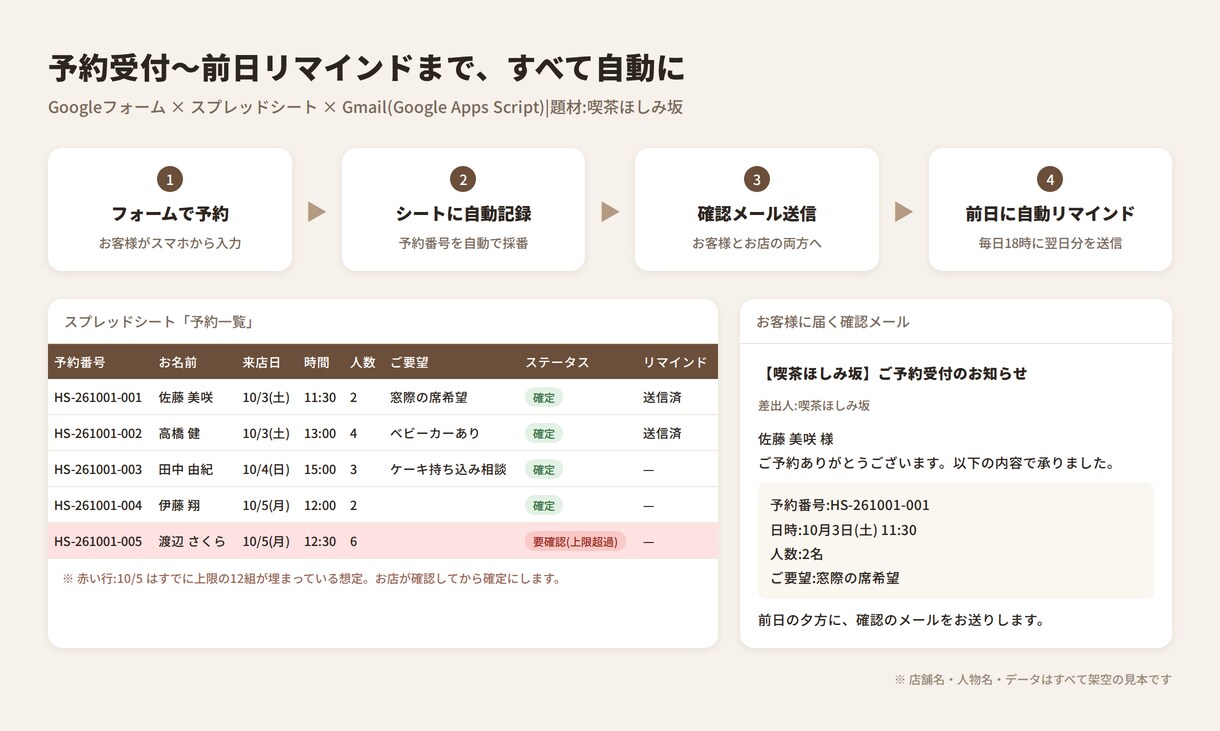Image resolution: width=1220 pixels, height=731 pixels.
Task: Click the disclaimer about fictional sample data
Action: (1032, 680)
